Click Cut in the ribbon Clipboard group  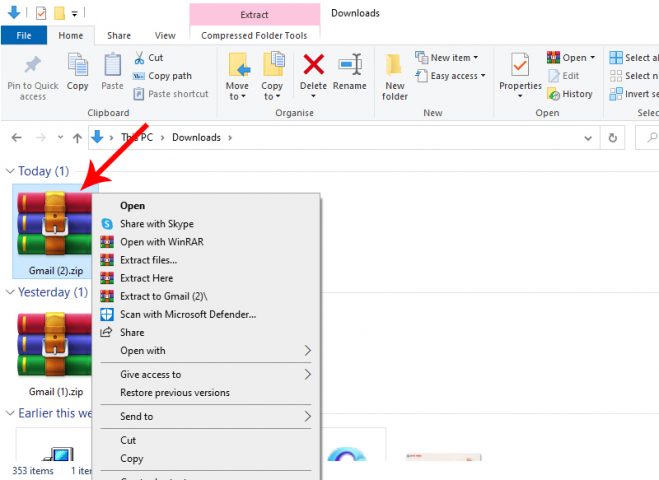tap(148, 58)
